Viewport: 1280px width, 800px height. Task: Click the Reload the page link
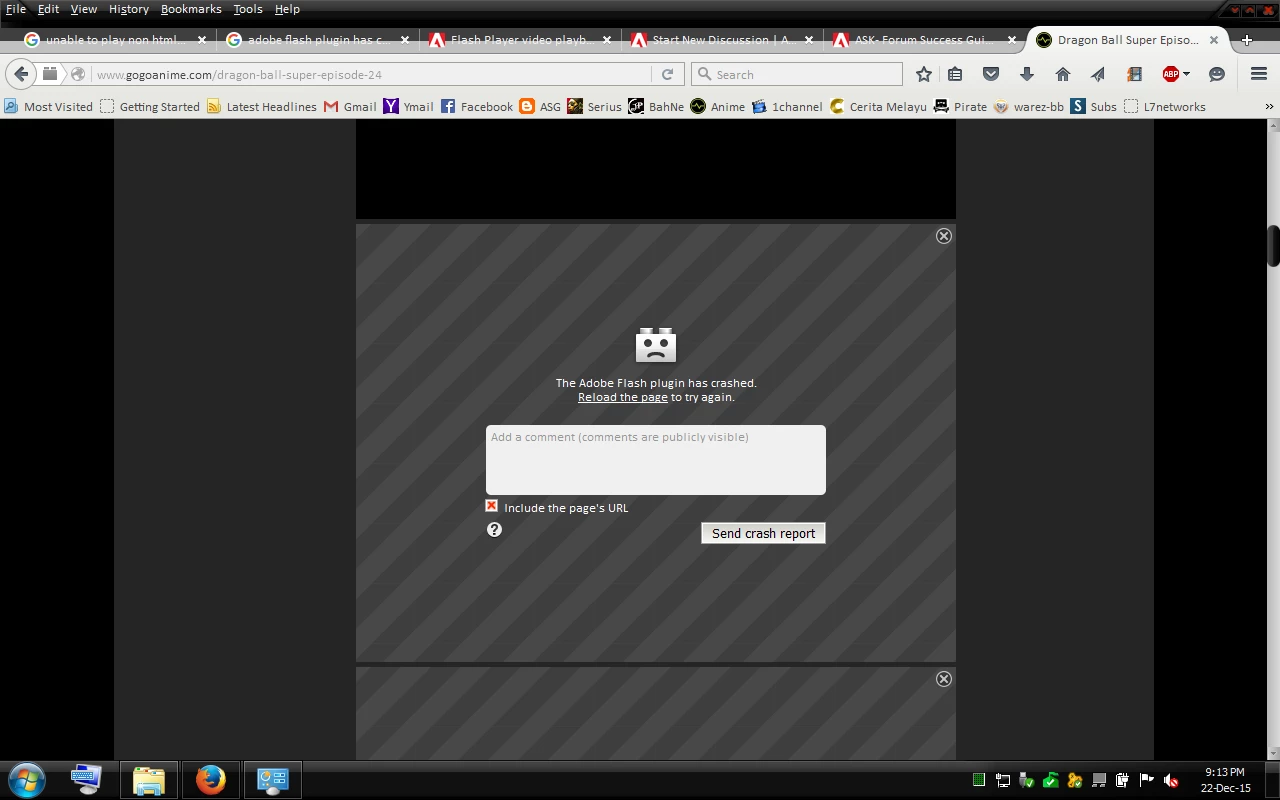point(622,397)
